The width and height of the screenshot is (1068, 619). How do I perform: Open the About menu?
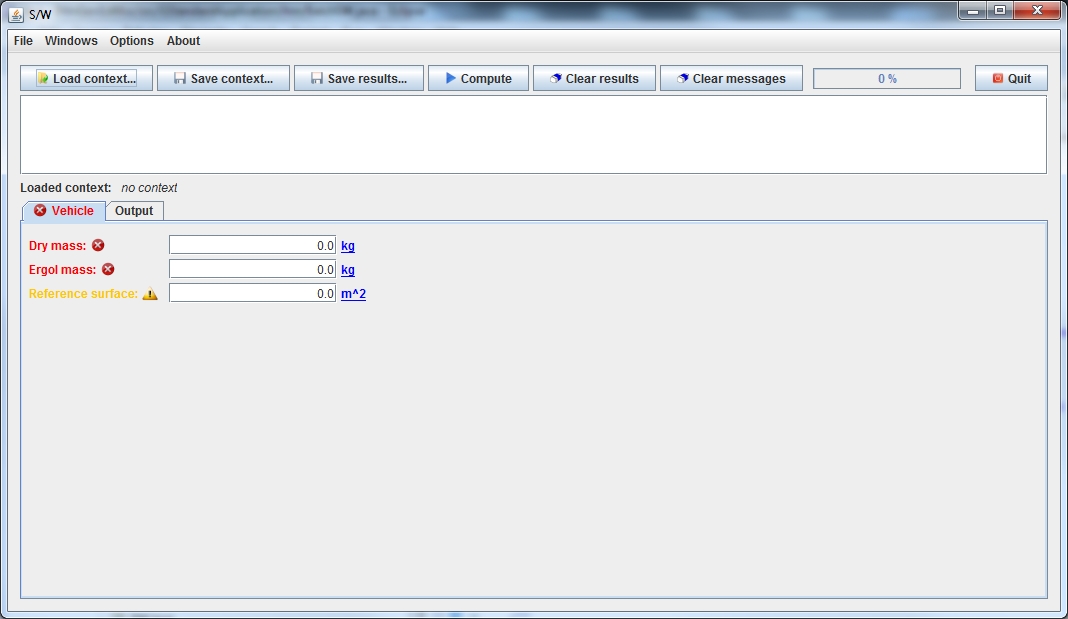[x=183, y=41]
